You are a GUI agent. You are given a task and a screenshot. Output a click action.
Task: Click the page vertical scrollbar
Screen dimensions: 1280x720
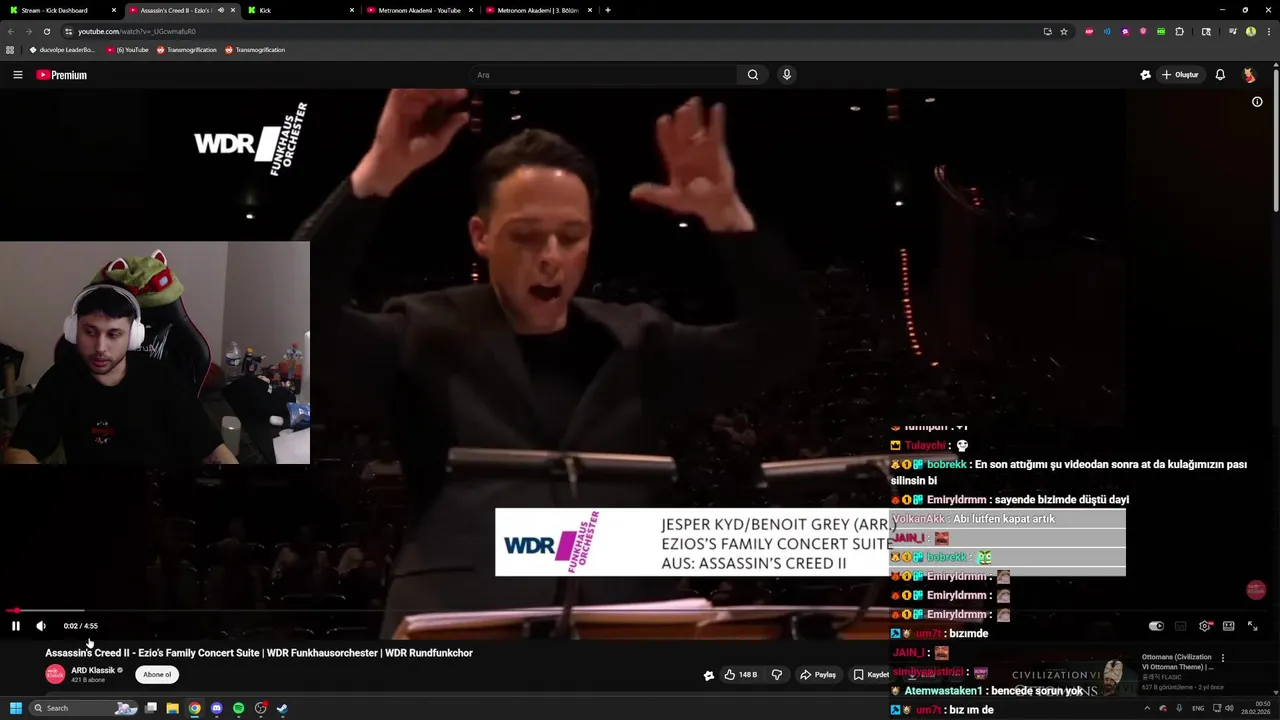coord(1276,140)
